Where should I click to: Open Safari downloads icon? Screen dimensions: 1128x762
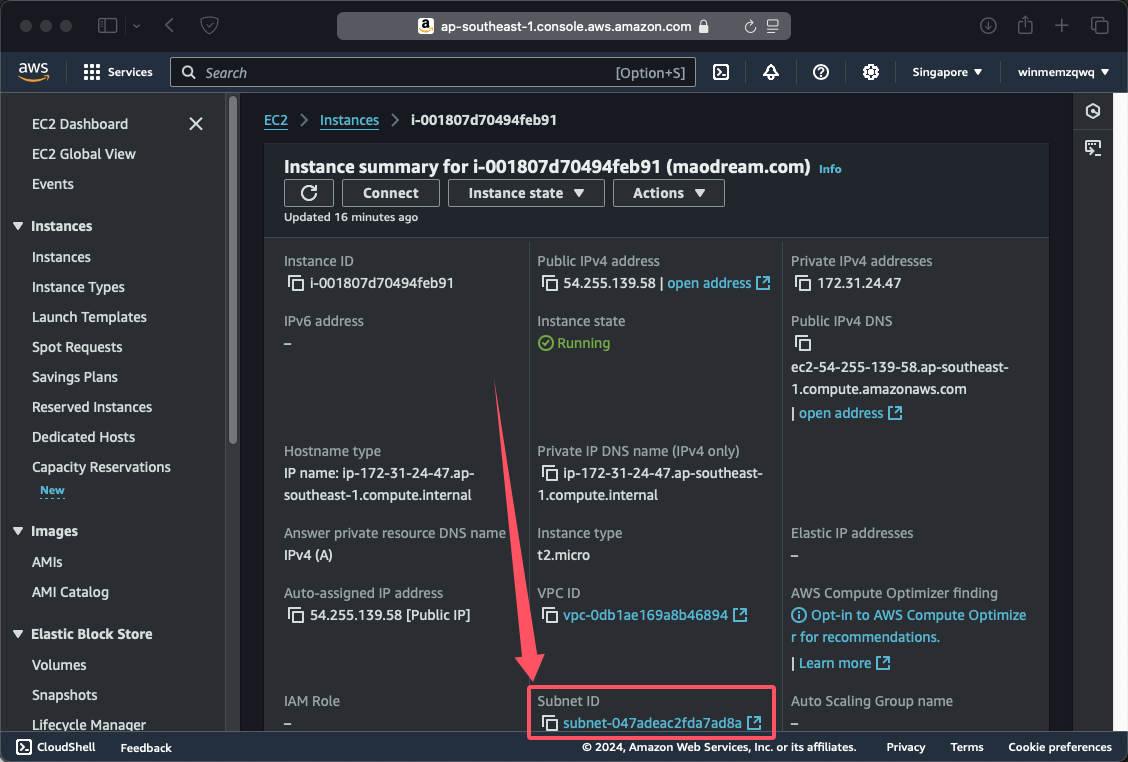pos(988,26)
